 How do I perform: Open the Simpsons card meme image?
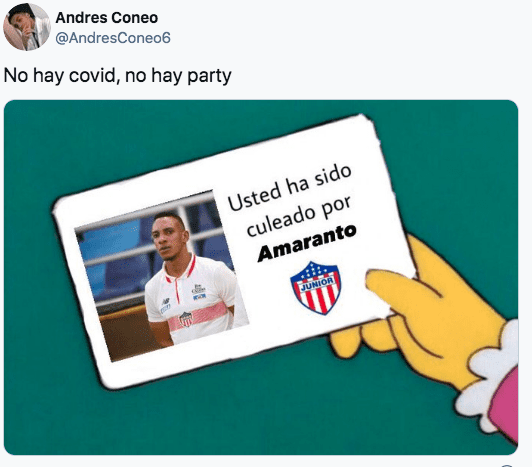click(x=261, y=277)
